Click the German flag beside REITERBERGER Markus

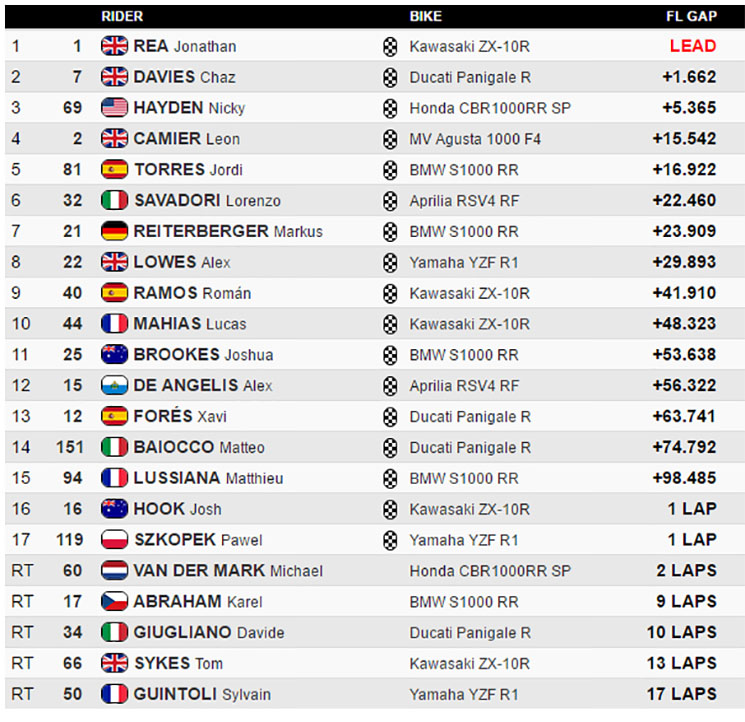click(x=114, y=231)
